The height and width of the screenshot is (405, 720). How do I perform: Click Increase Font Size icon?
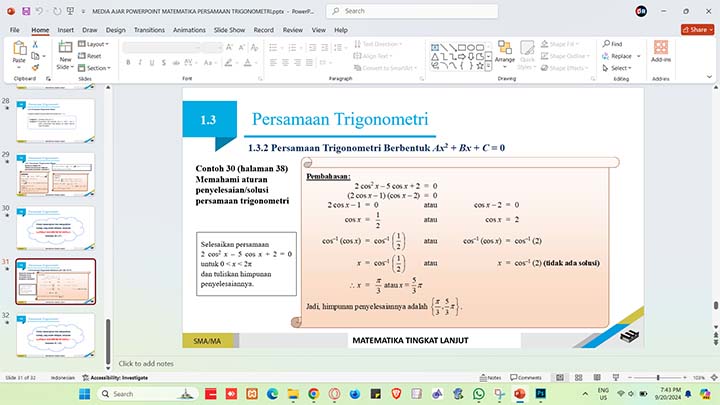click(229, 47)
